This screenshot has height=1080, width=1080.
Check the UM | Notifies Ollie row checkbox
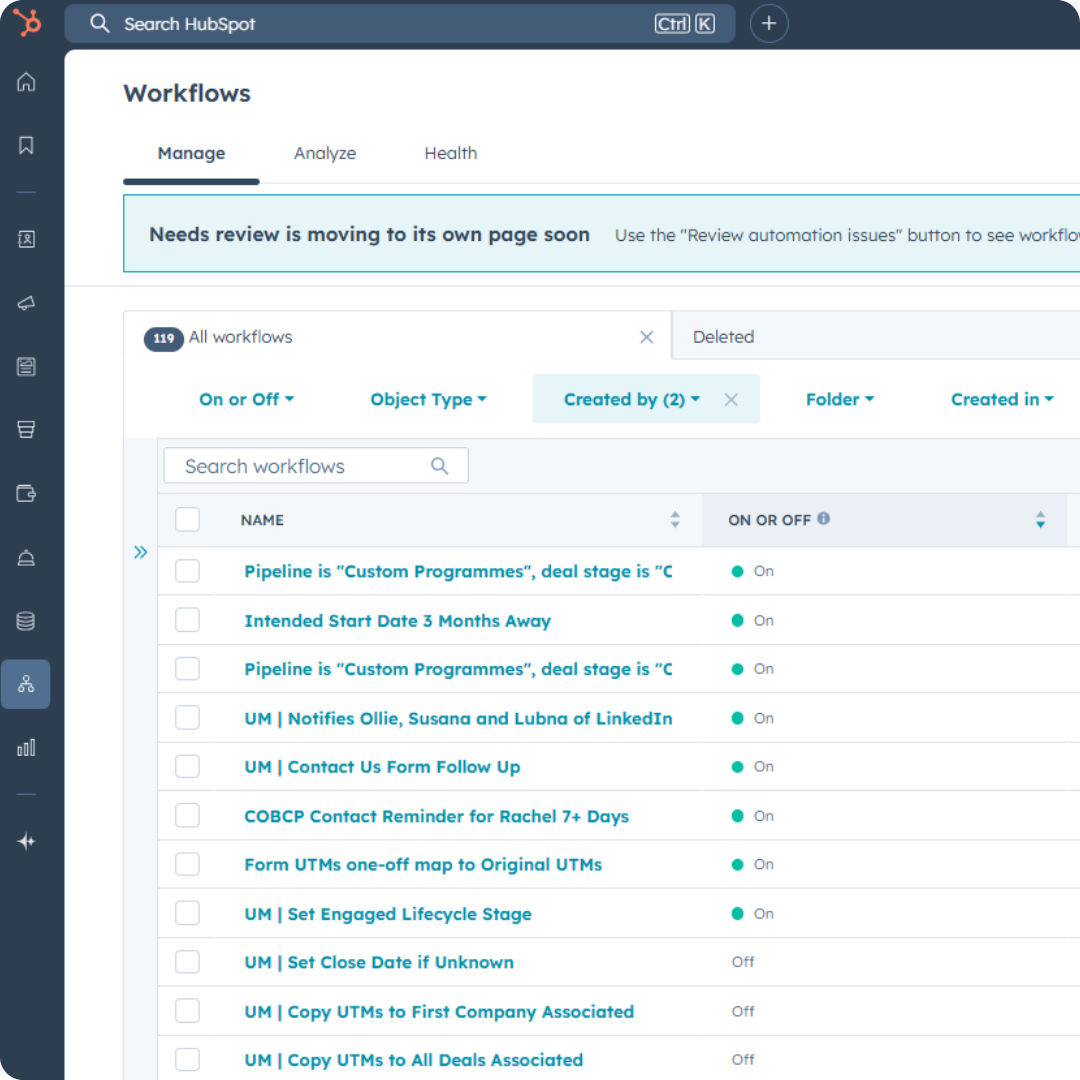(187, 718)
